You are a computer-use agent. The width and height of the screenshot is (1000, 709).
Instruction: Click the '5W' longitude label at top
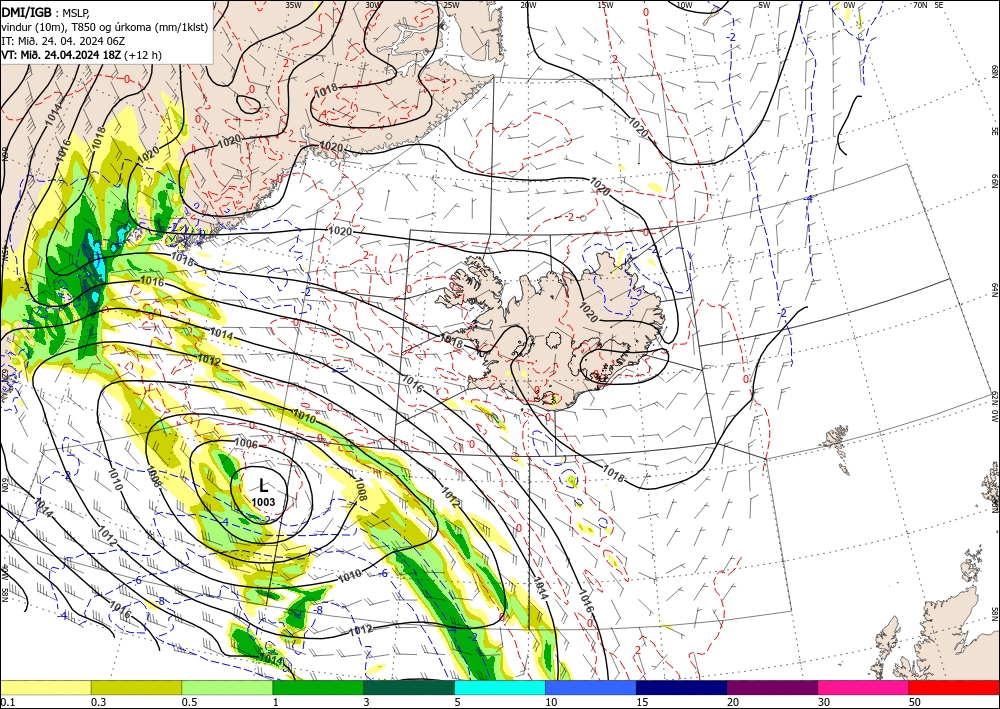tap(764, 5)
